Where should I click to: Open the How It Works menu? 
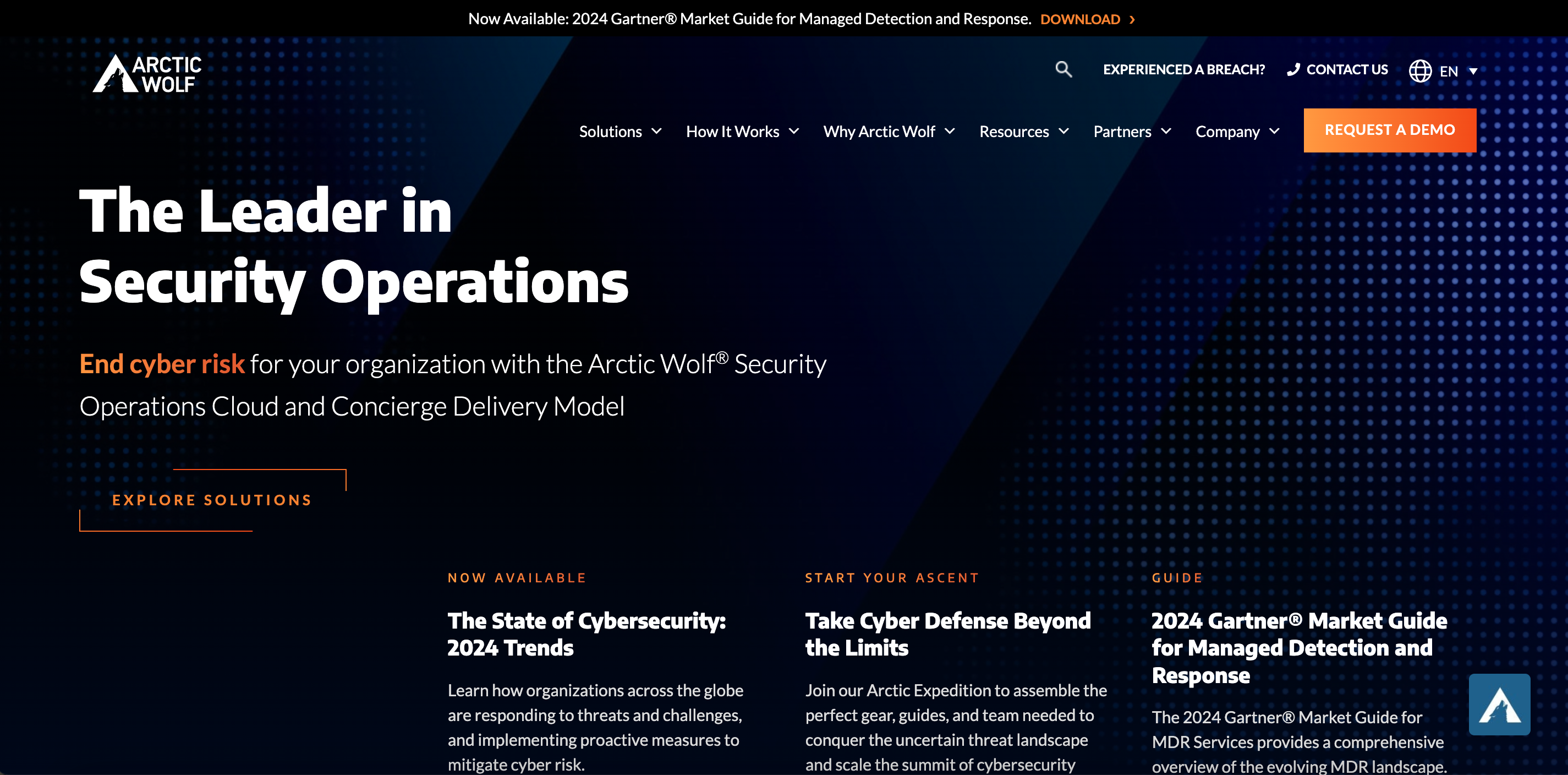coord(732,132)
